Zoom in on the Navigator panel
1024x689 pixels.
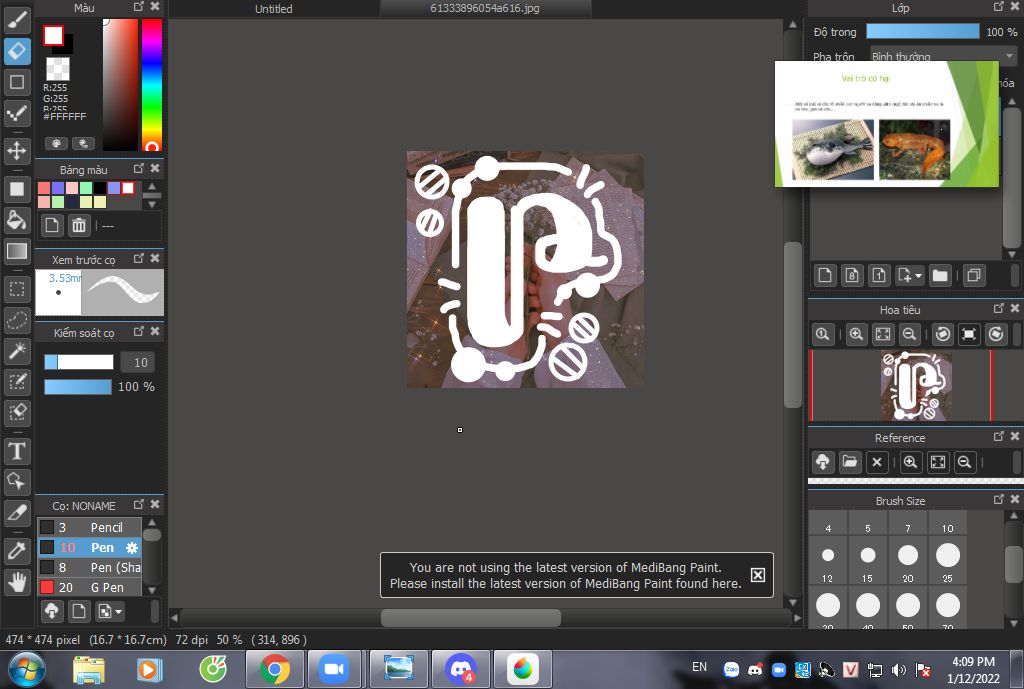pos(856,334)
